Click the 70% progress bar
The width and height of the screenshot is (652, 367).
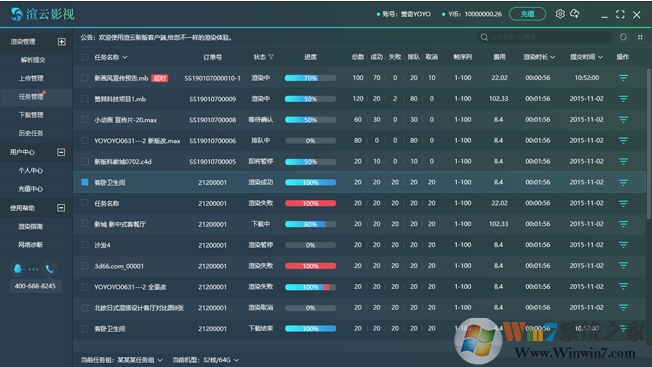pyautogui.click(x=310, y=78)
